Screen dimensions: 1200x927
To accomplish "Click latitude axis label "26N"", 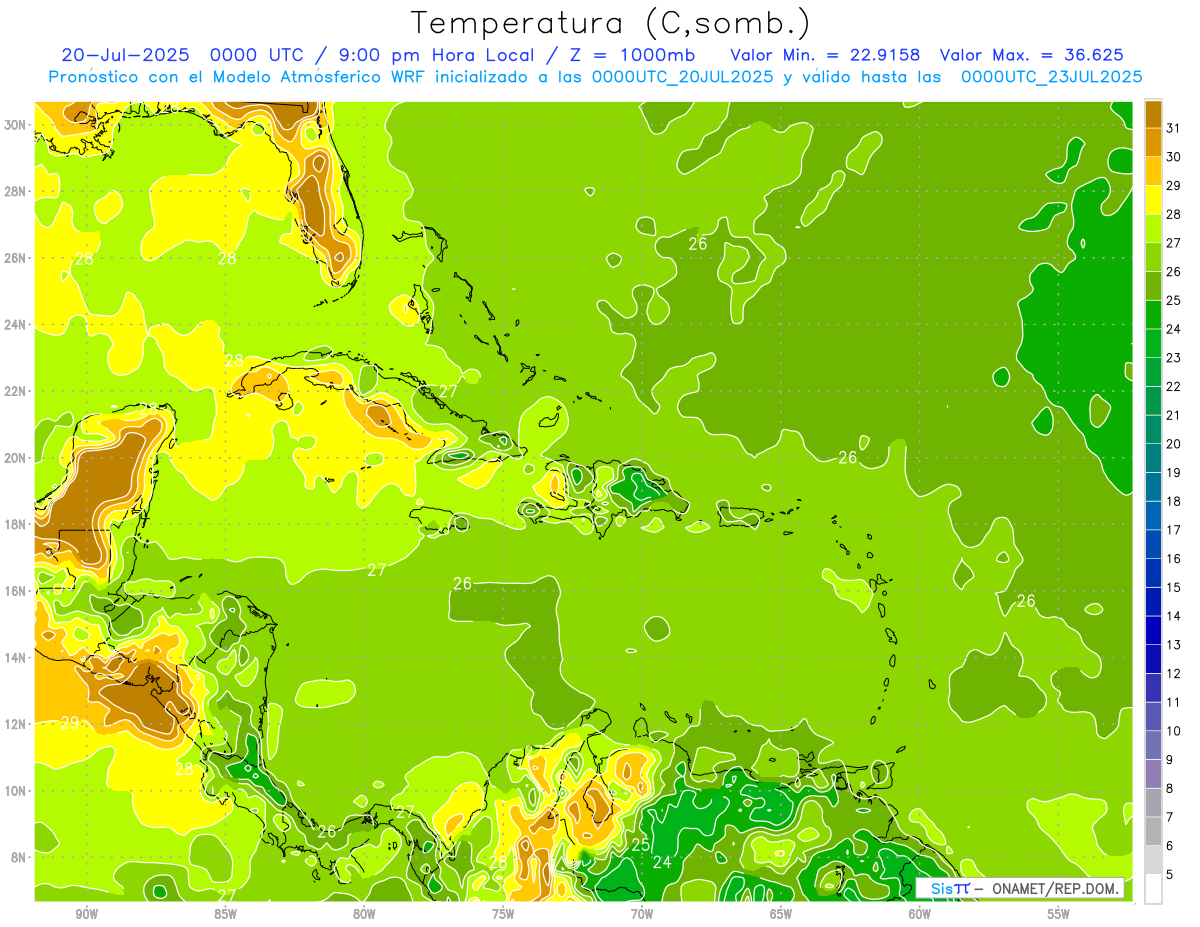I will click(17, 258).
